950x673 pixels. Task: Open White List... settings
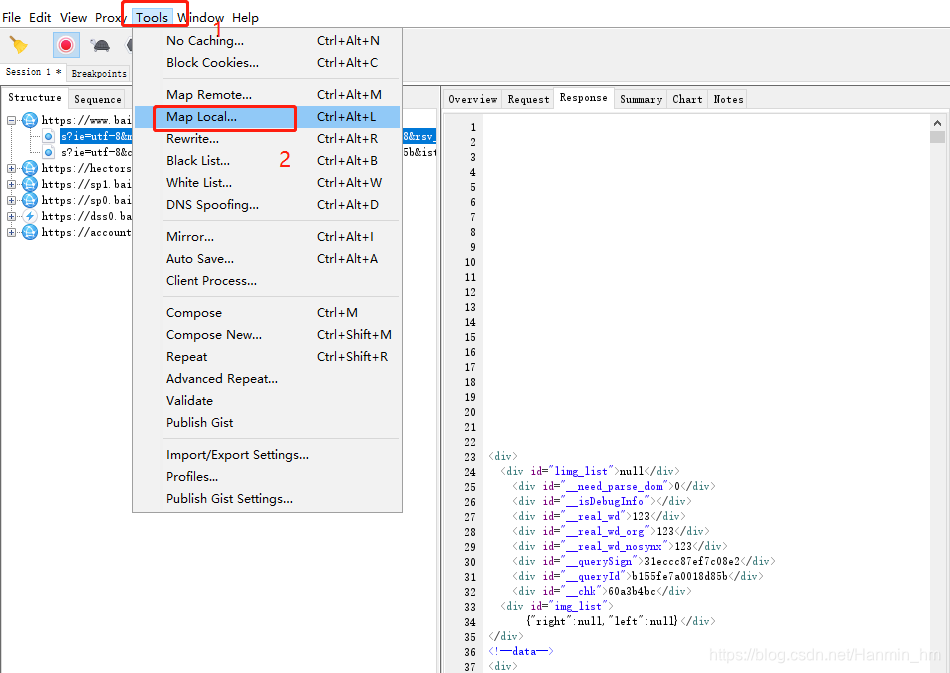(267, 182)
